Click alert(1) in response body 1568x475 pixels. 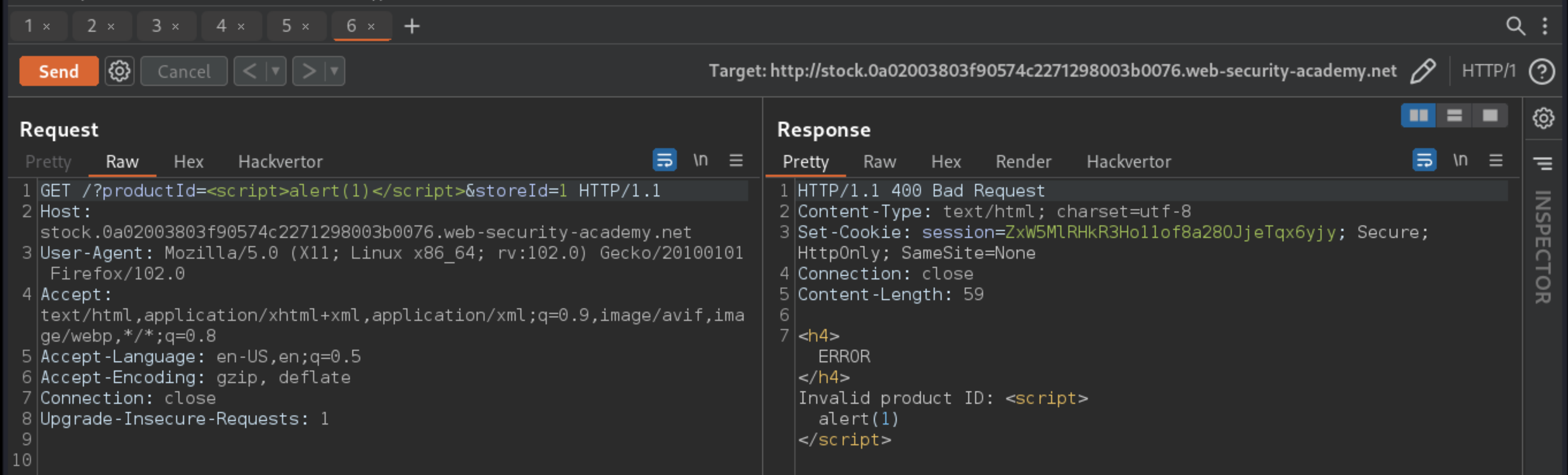(858, 419)
